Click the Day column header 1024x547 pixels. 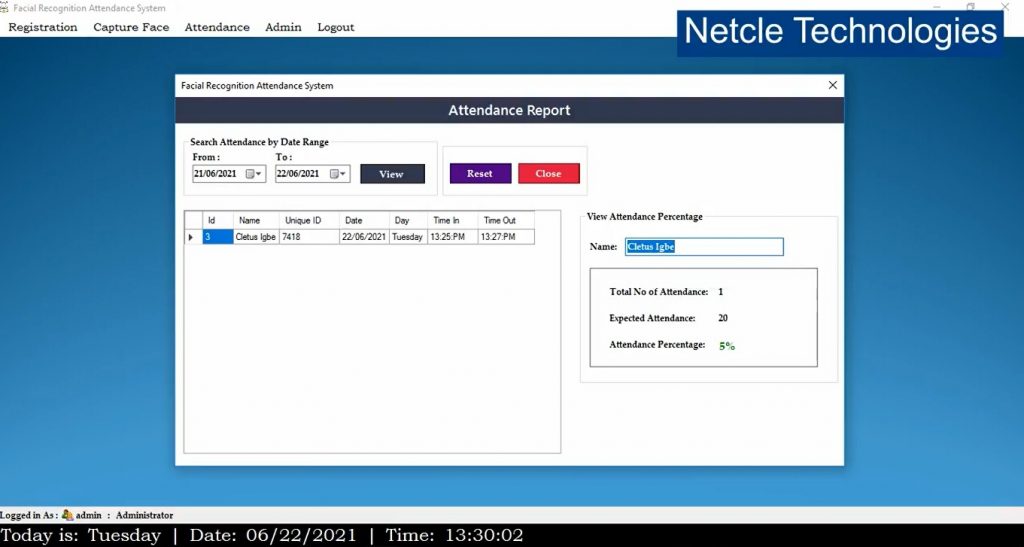tap(409, 221)
